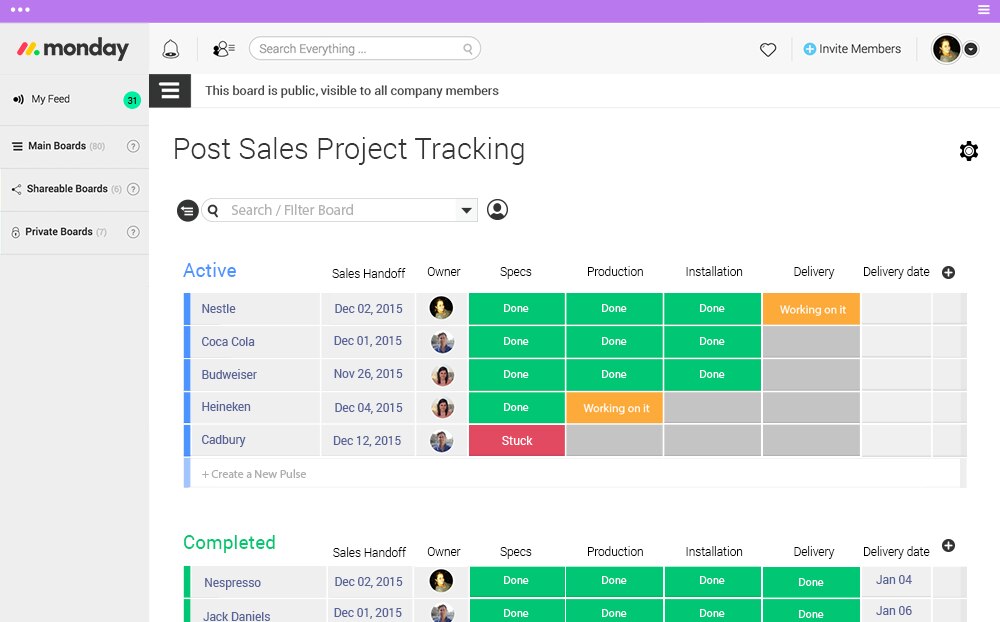Click the Private Boards help question mark

(133, 232)
